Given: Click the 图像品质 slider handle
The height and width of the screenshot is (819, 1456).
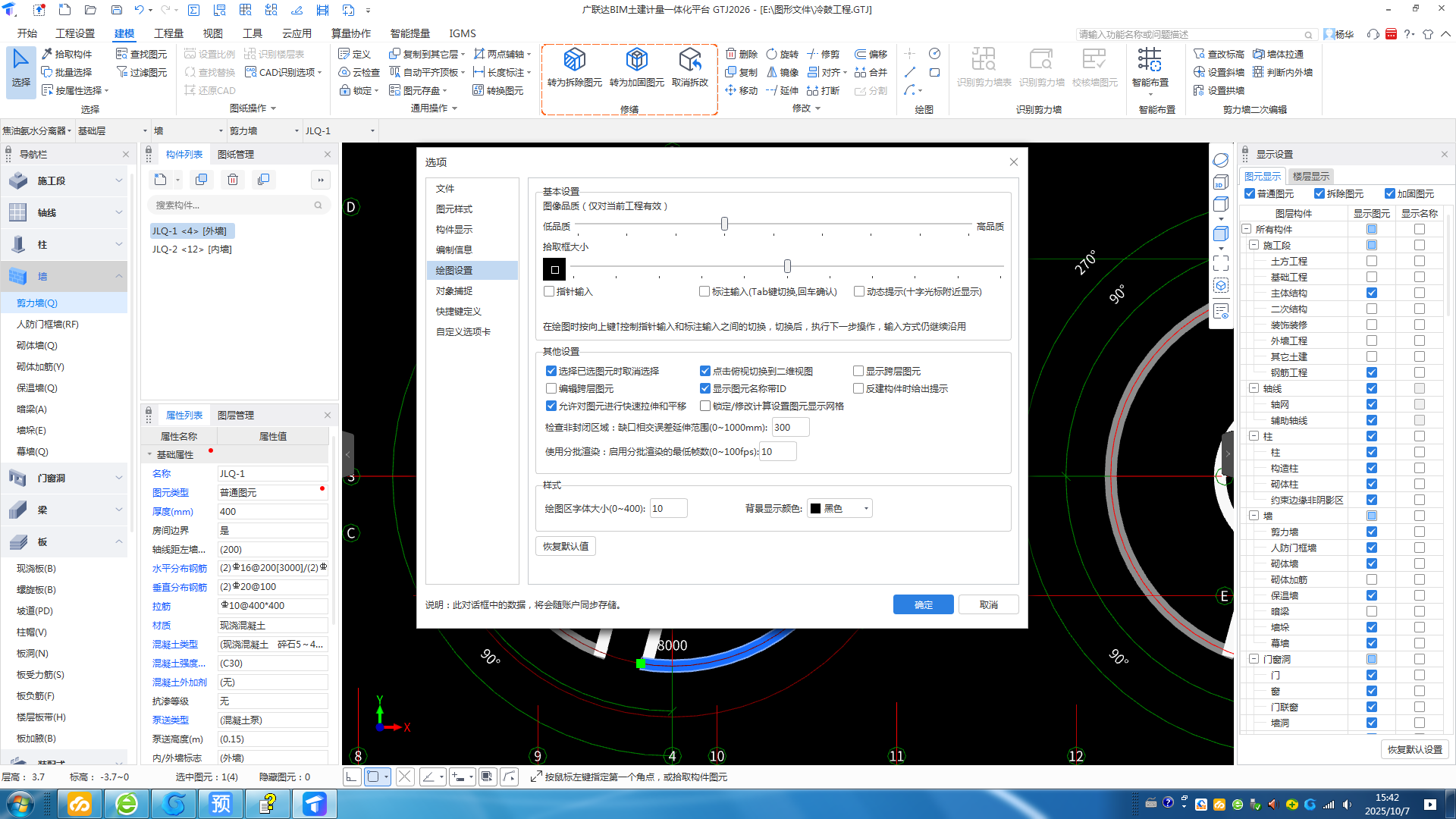Looking at the screenshot, I should (724, 224).
